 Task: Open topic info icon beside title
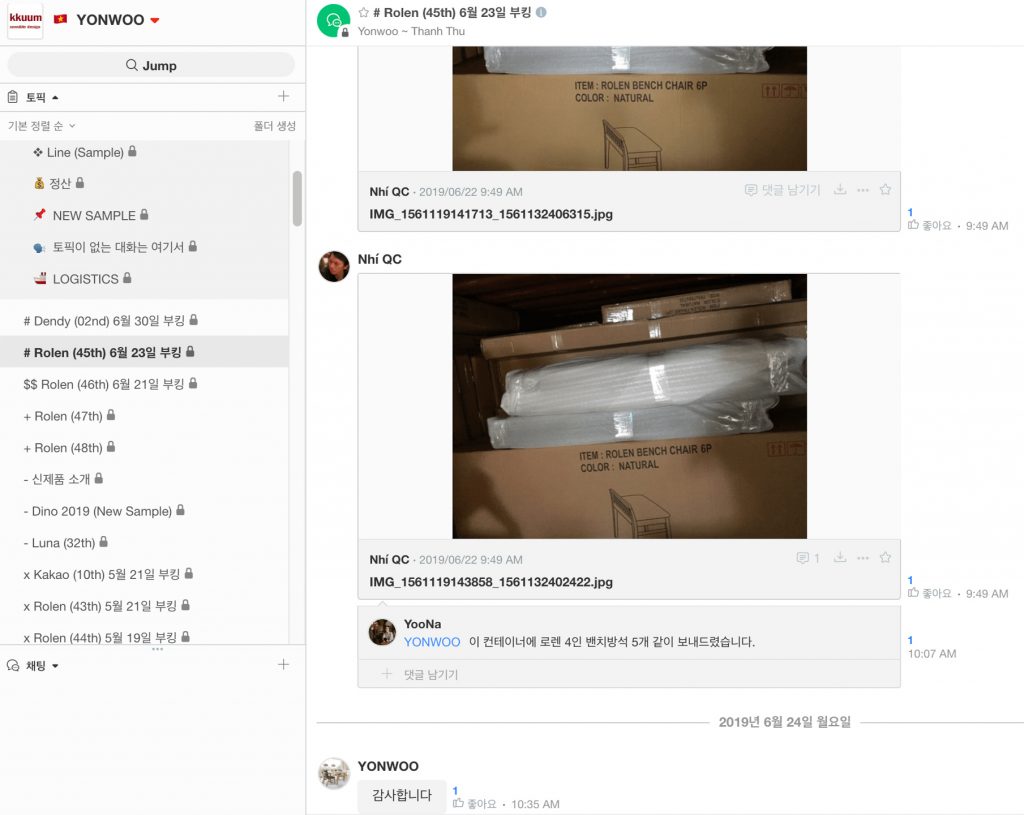point(541,12)
